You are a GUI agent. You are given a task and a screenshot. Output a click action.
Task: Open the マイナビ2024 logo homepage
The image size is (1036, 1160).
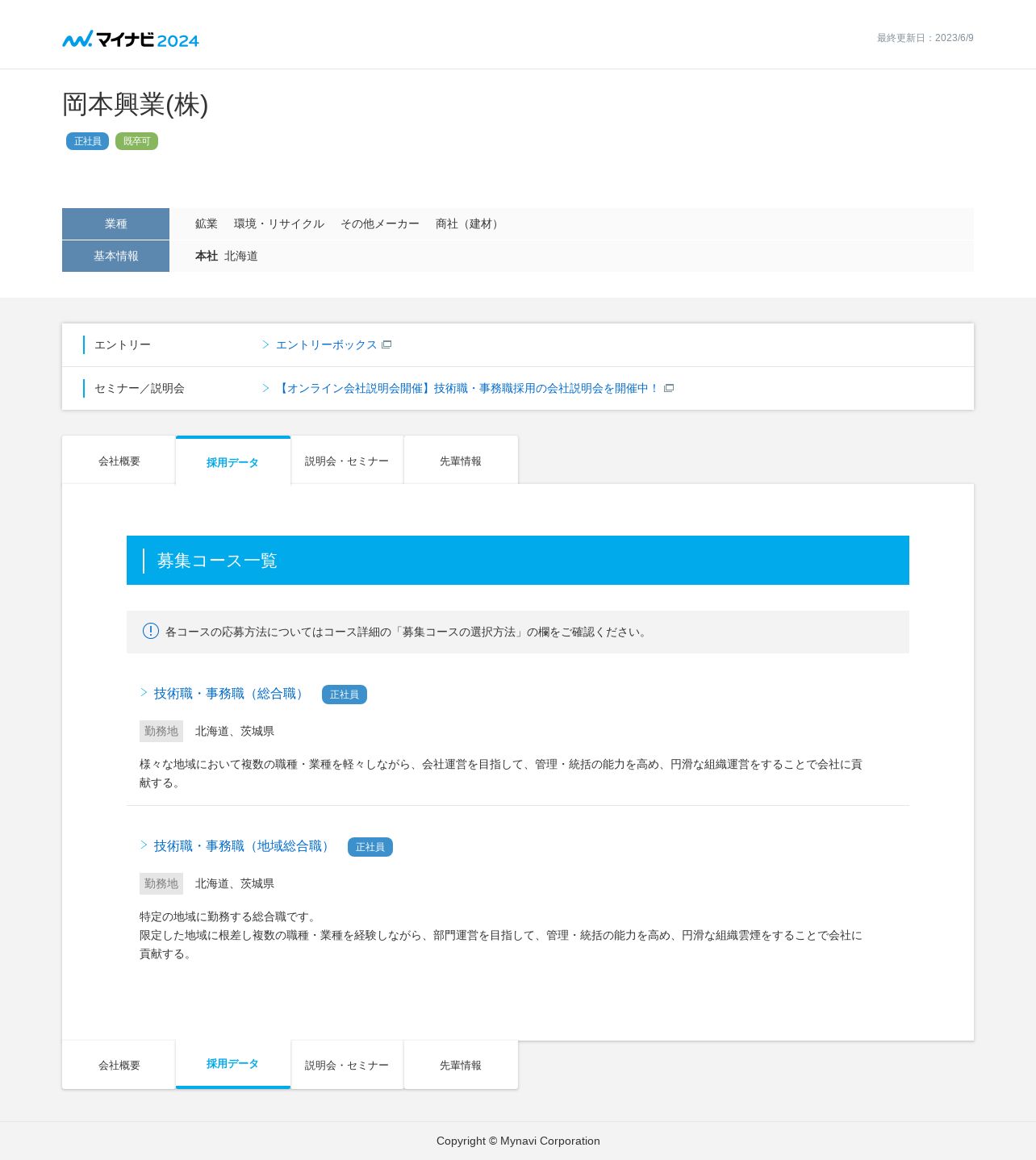click(131, 39)
